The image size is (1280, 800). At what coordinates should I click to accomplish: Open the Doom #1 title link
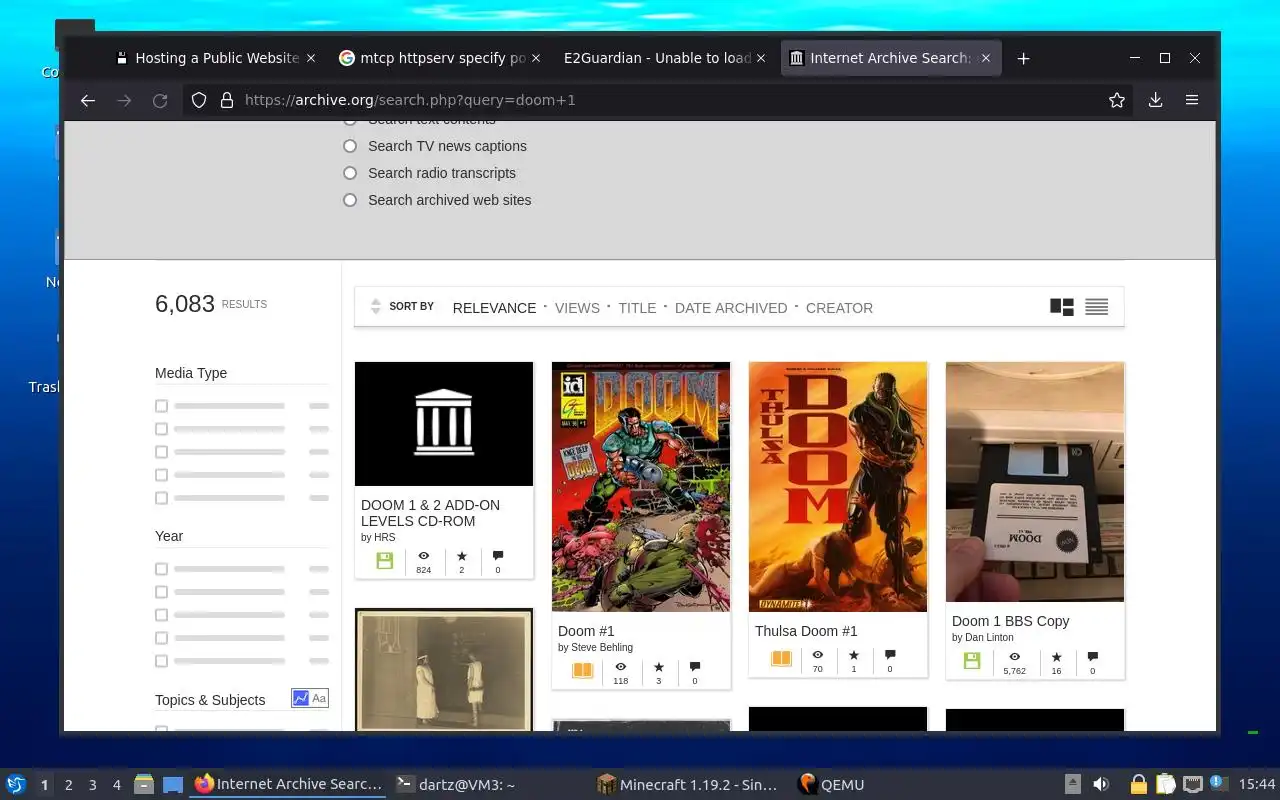point(586,631)
